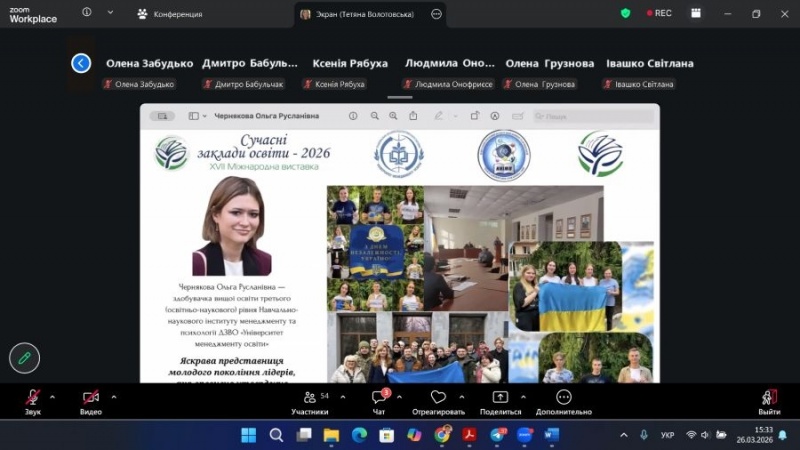The height and width of the screenshot is (450, 800).
Task: Open Windows Start menu on taskbar
Action: 248,435
